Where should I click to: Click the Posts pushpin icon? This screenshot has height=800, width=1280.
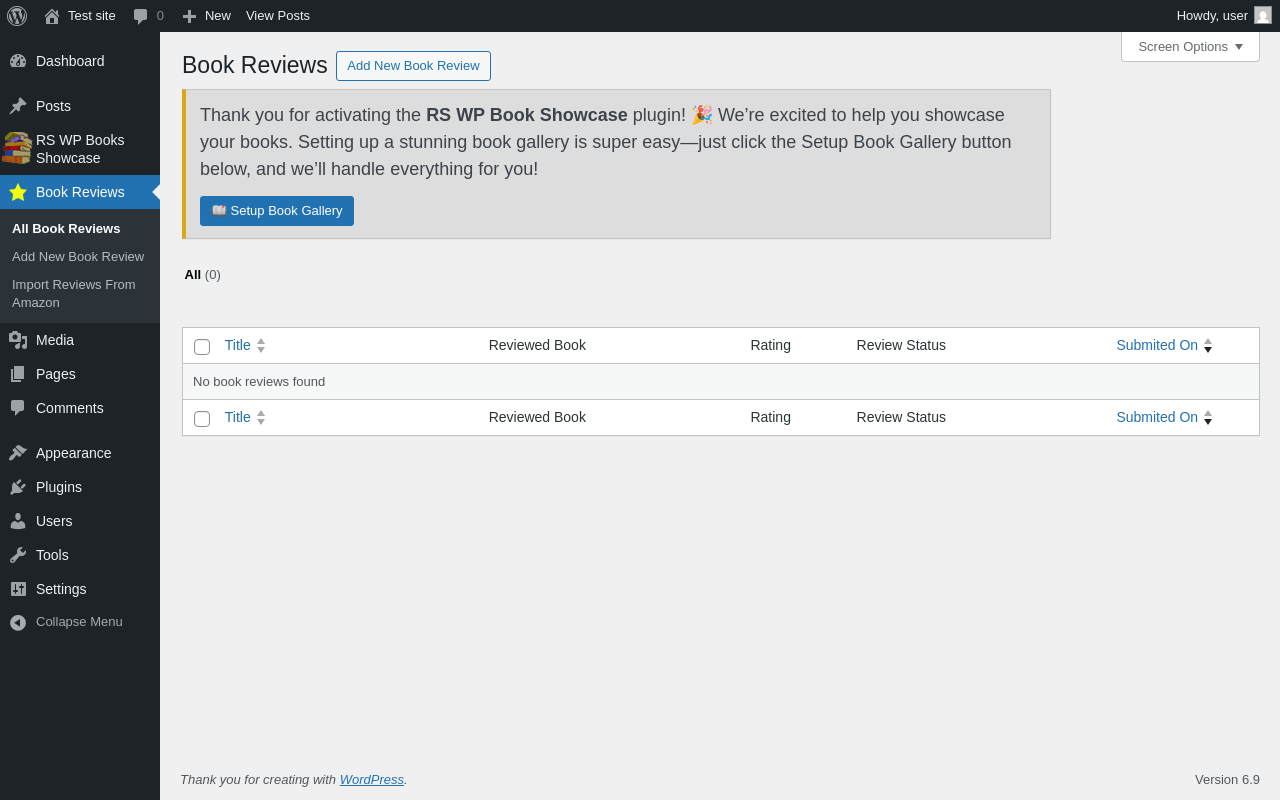18,106
